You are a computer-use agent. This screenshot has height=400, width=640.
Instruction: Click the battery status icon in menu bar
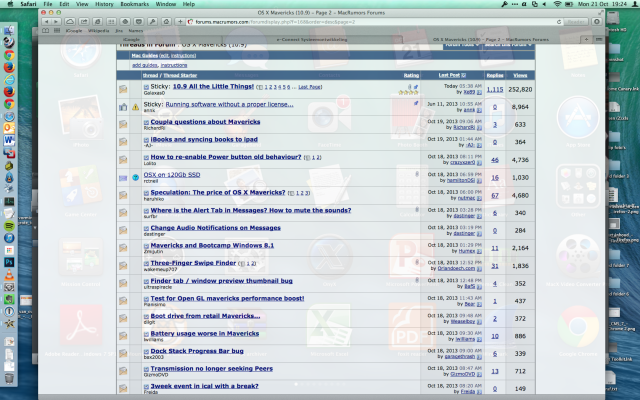(x=569, y=4)
